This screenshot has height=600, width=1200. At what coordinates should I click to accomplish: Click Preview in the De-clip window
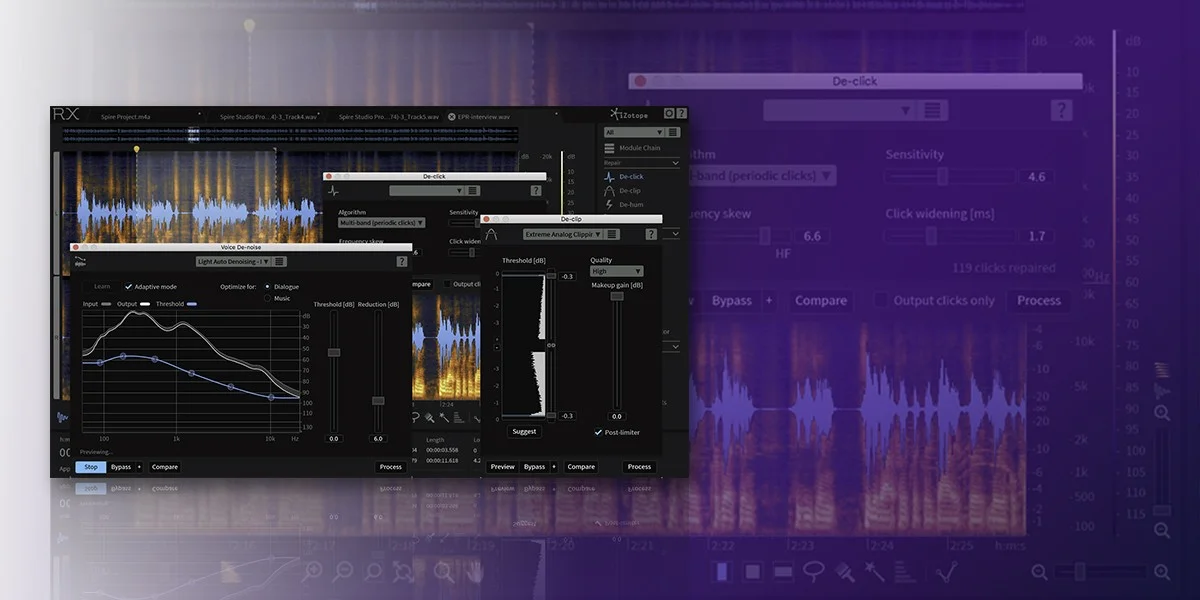point(503,467)
